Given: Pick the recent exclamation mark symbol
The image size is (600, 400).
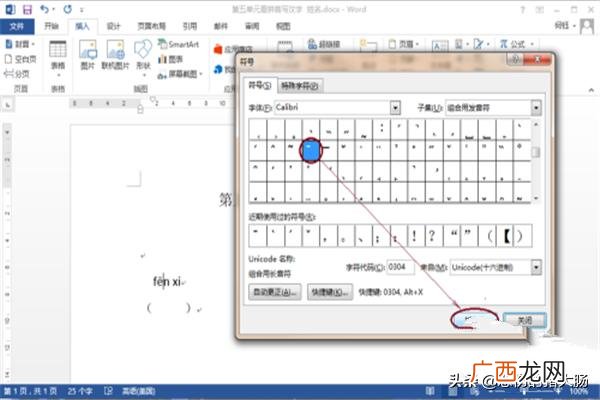Looking at the screenshot, I should (x=414, y=236).
